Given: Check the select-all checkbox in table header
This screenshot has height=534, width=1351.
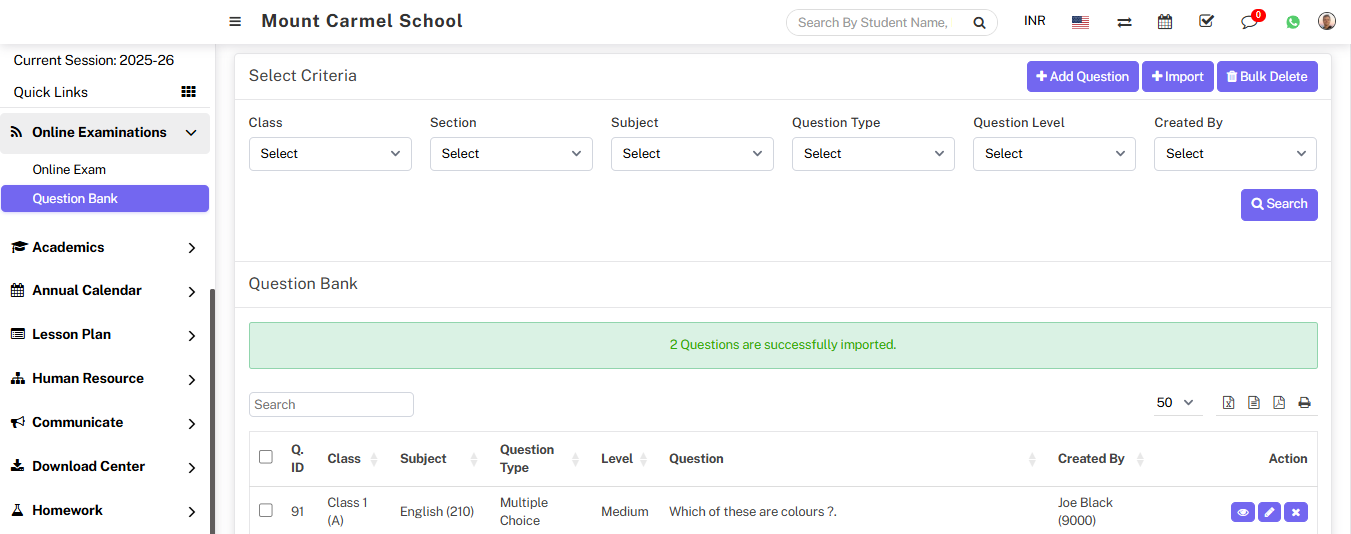Looking at the screenshot, I should coord(266,457).
